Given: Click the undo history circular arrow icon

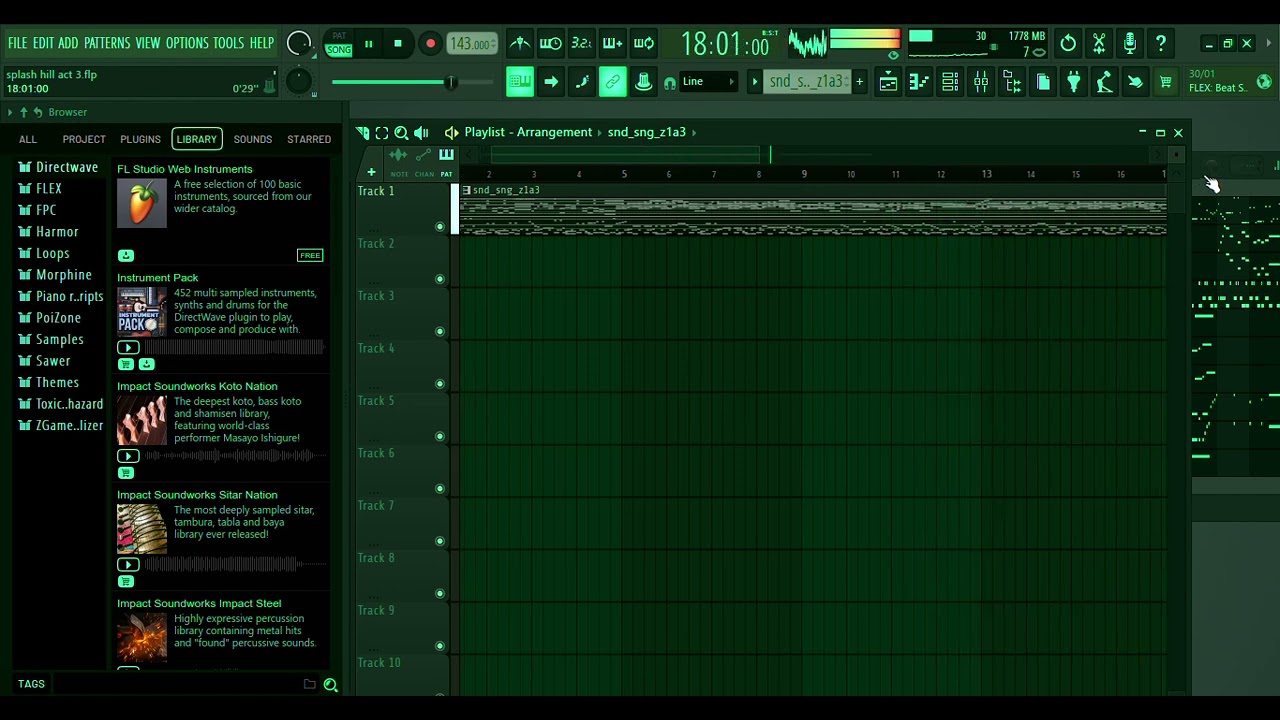Looking at the screenshot, I should pos(1068,43).
